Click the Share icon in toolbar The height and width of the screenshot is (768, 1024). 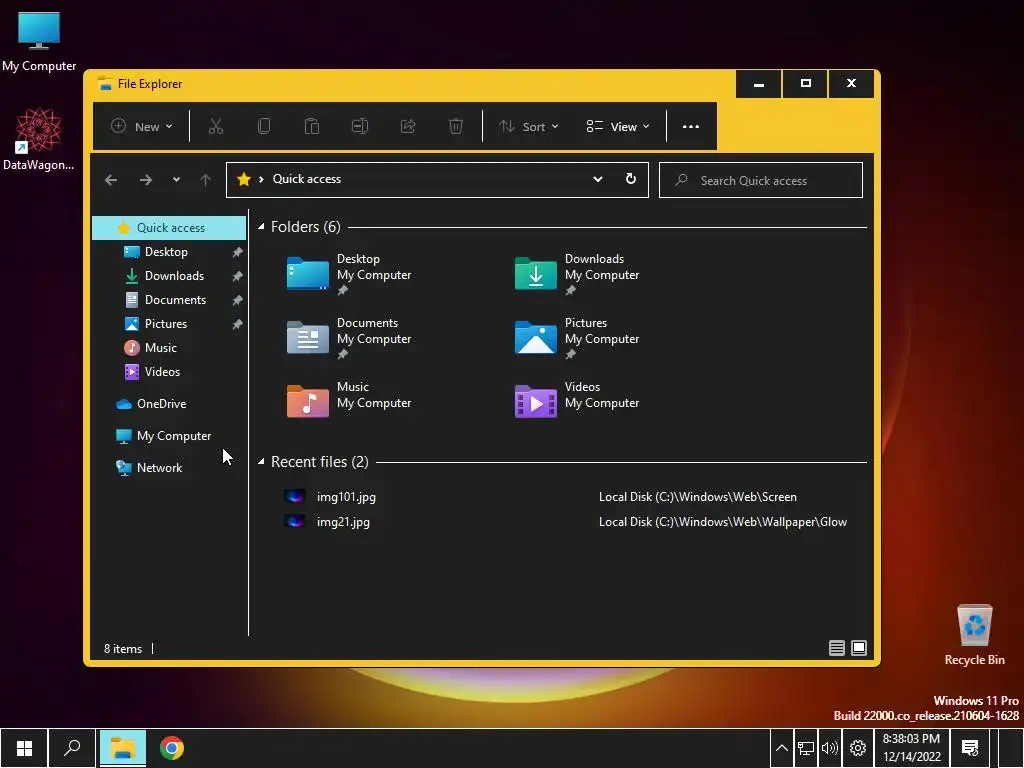tap(408, 126)
